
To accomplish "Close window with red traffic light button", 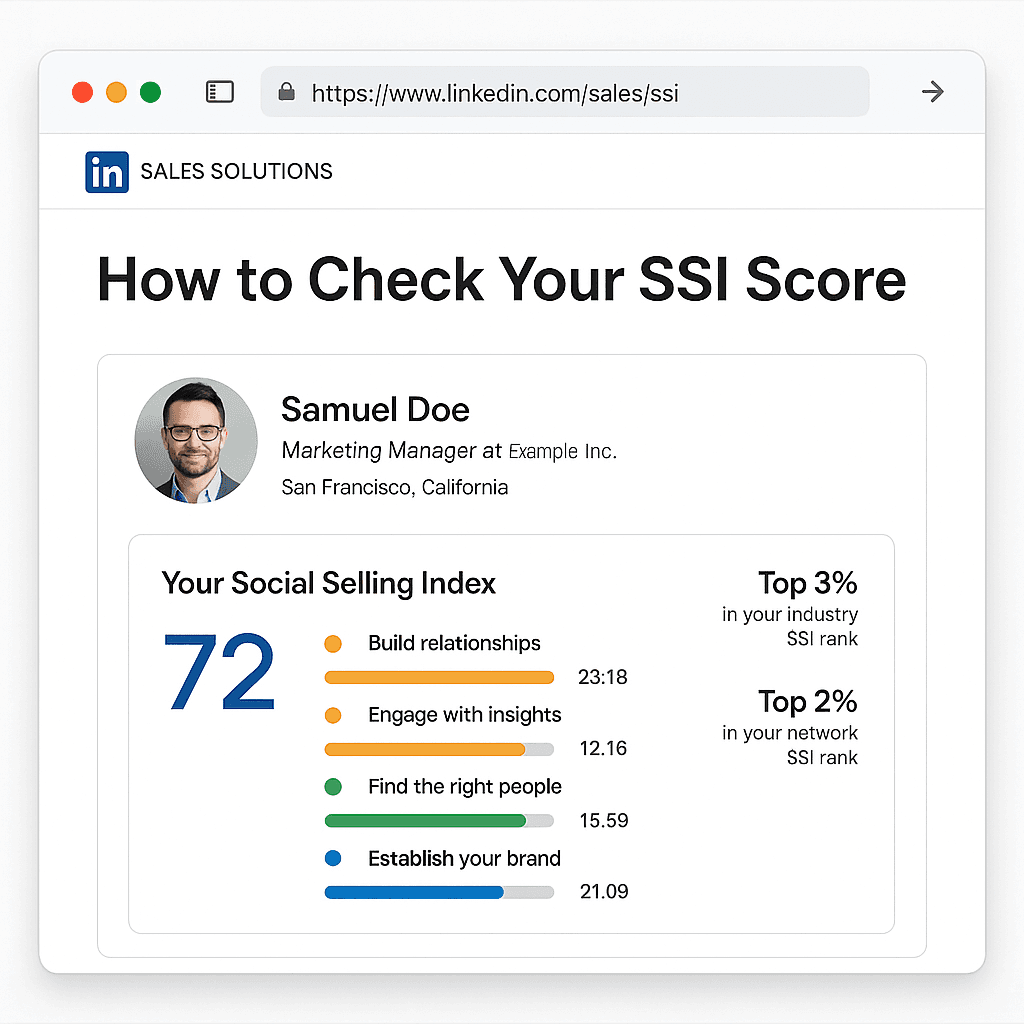I will (82, 92).
